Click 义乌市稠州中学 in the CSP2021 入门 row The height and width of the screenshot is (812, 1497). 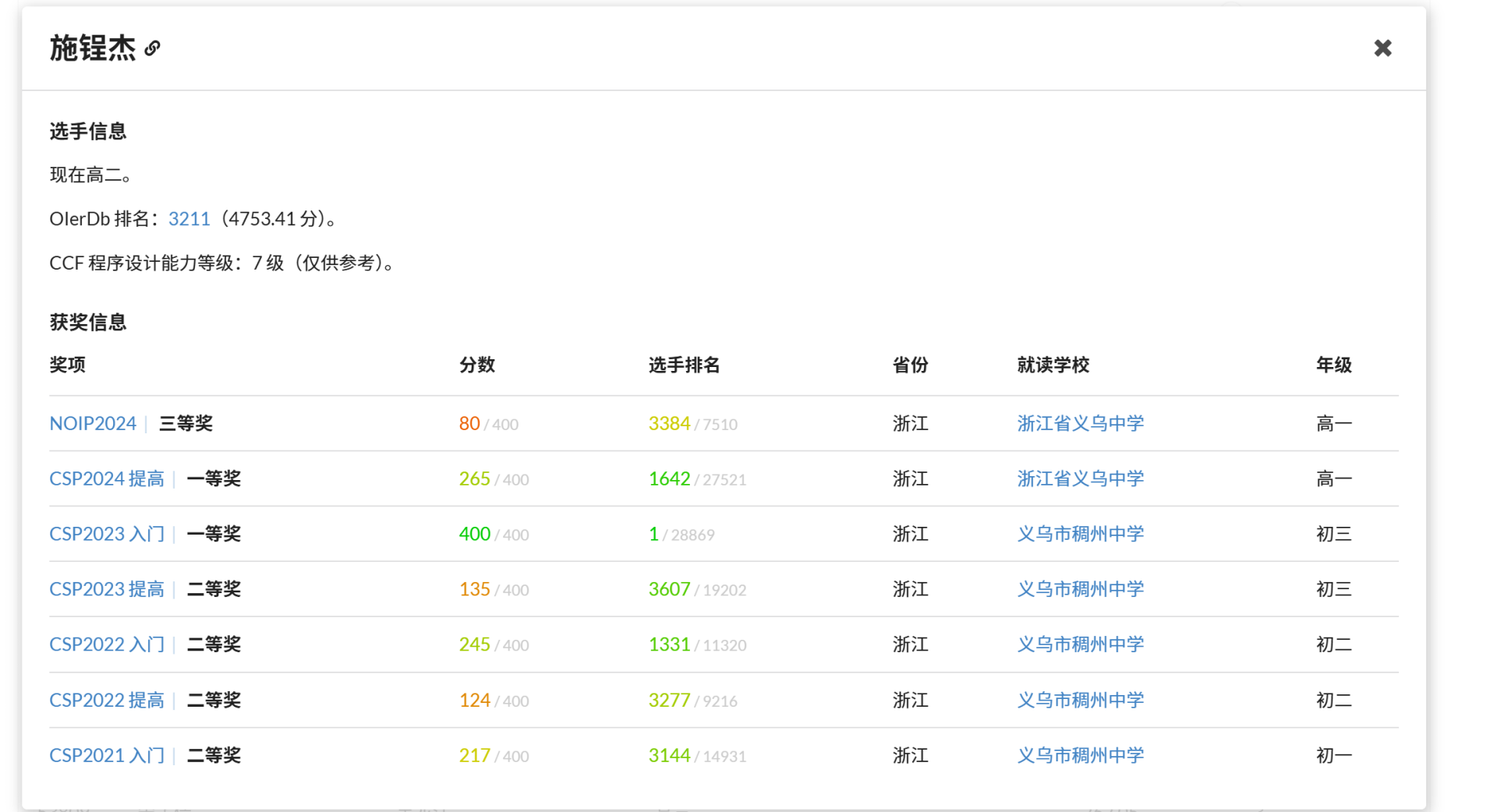click(x=1080, y=755)
